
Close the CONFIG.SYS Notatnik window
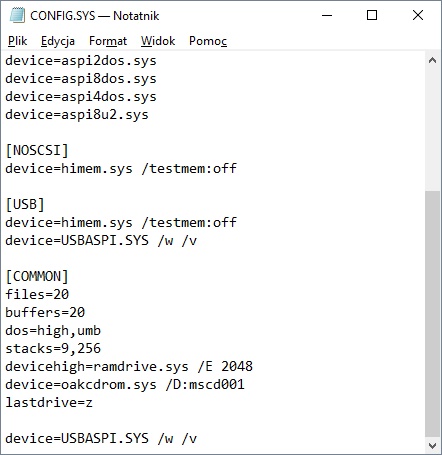(418, 15)
